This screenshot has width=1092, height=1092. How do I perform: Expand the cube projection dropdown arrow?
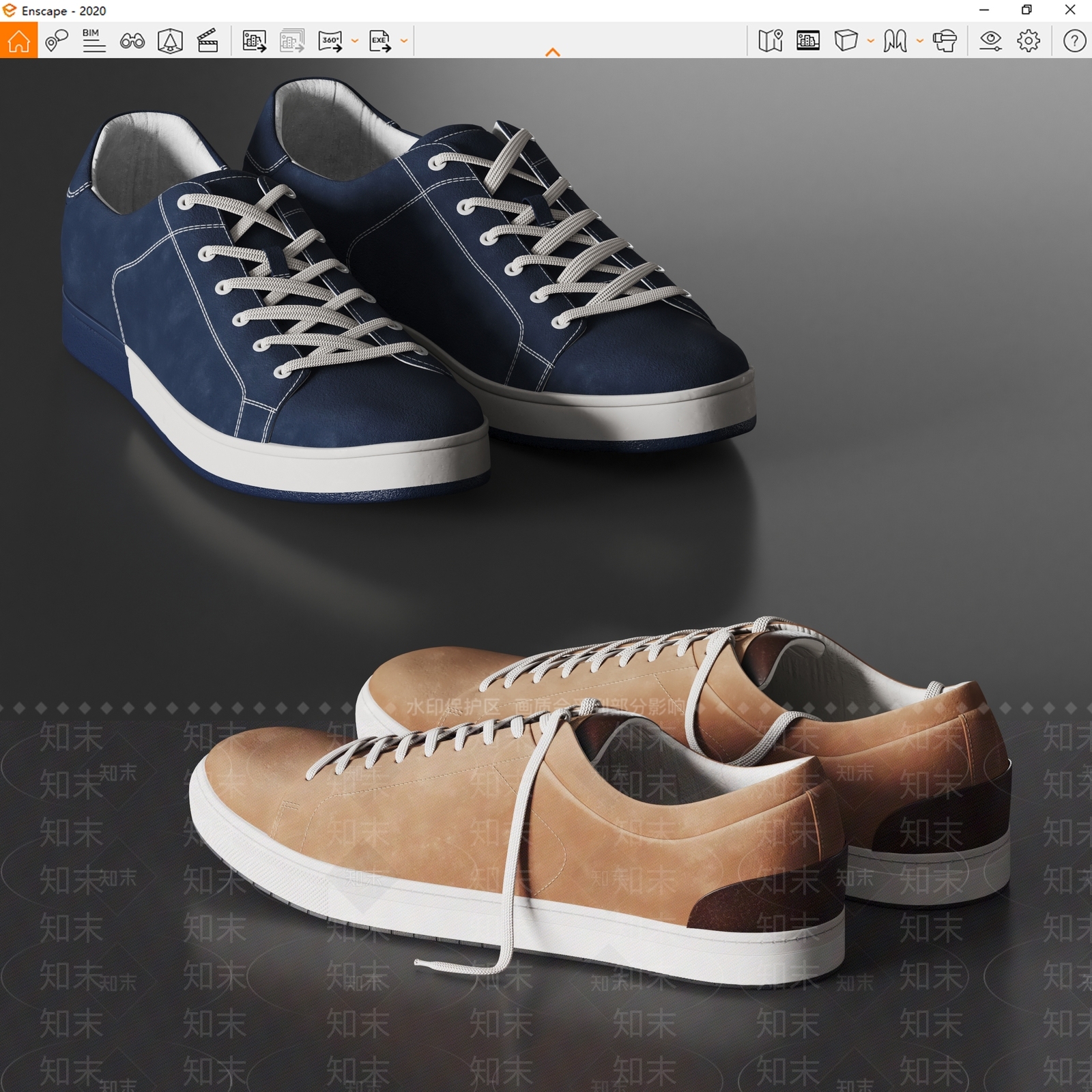870,41
